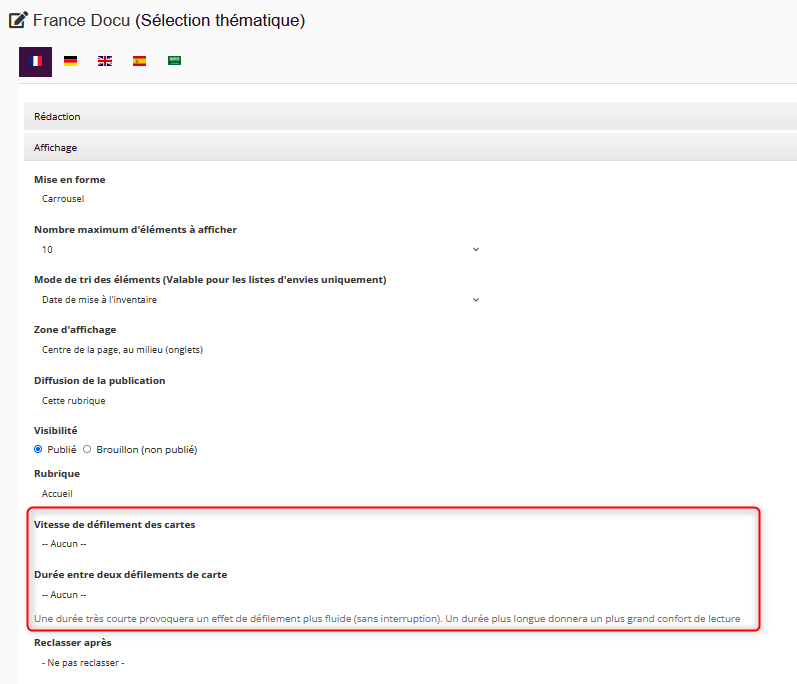The width and height of the screenshot is (797, 684).
Task: Switch to the German flag language
Action: pos(70,61)
